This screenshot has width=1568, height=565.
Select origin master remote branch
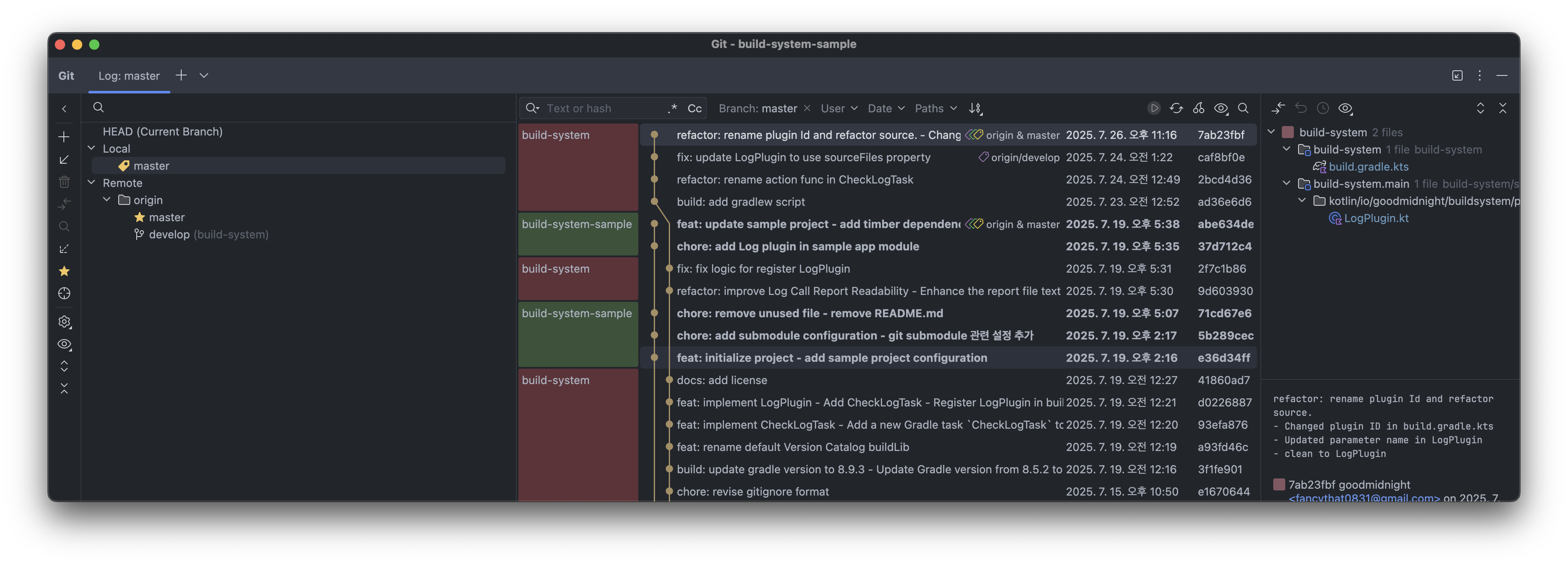tap(166, 217)
